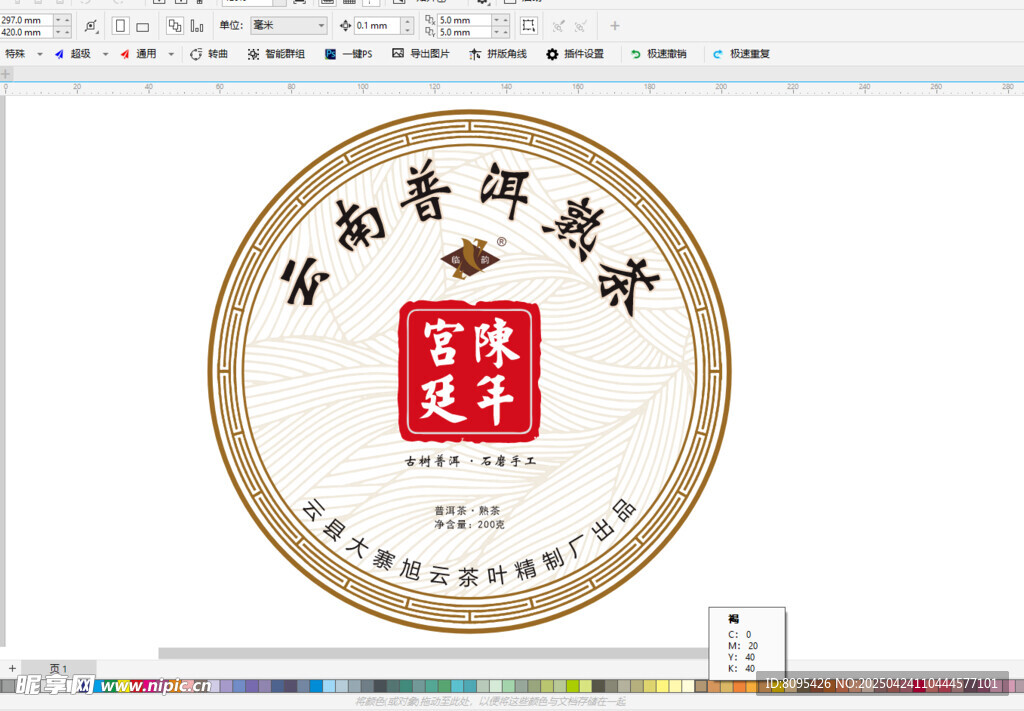Open the 特殊 plugin menu
This screenshot has height=711, width=1024.
15,54
